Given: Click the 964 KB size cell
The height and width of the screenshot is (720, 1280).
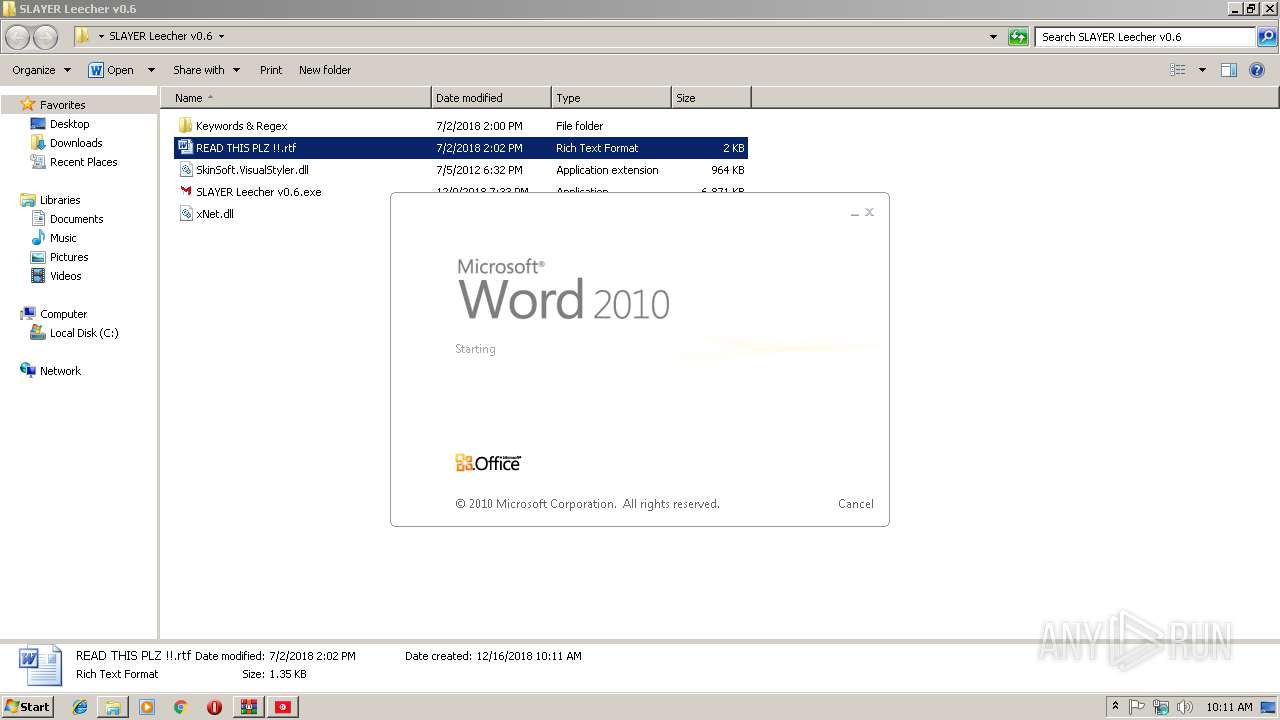Looking at the screenshot, I should pos(727,170).
